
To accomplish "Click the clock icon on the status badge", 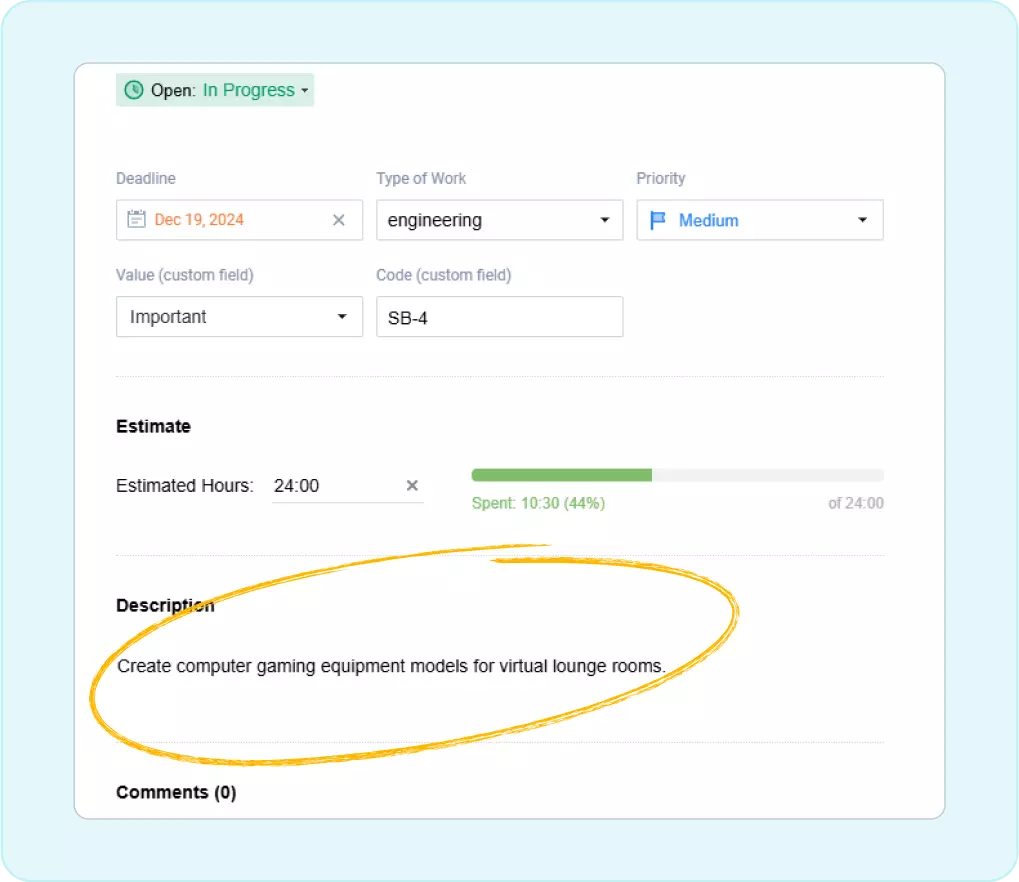I will tap(133, 90).
